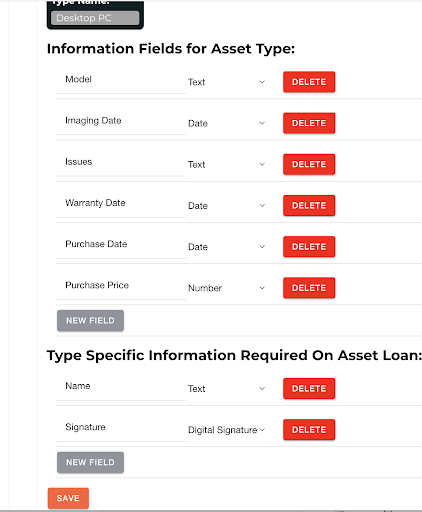Image resolution: width=422 pixels, height=512 pixels.
Task: Open the Name field type dropdown
Action: [227, 389]
